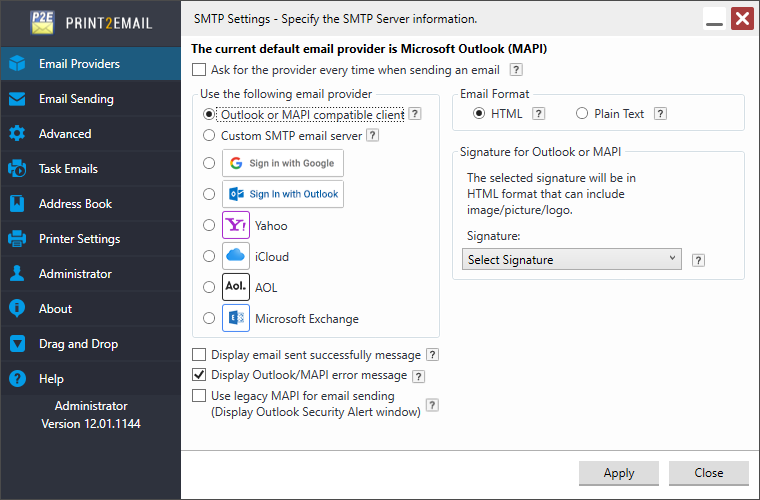Switch to Task Emails page

[91, 169]
